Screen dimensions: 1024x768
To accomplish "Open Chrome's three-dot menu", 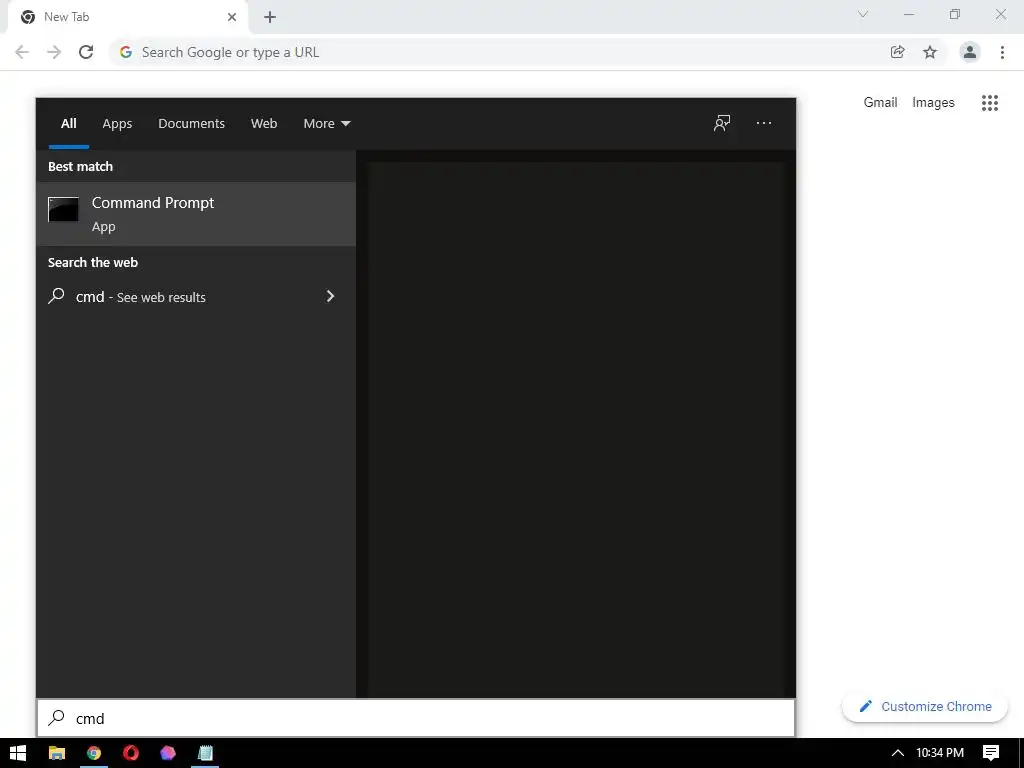I will pyautogui.click(x=1002, y=52).
